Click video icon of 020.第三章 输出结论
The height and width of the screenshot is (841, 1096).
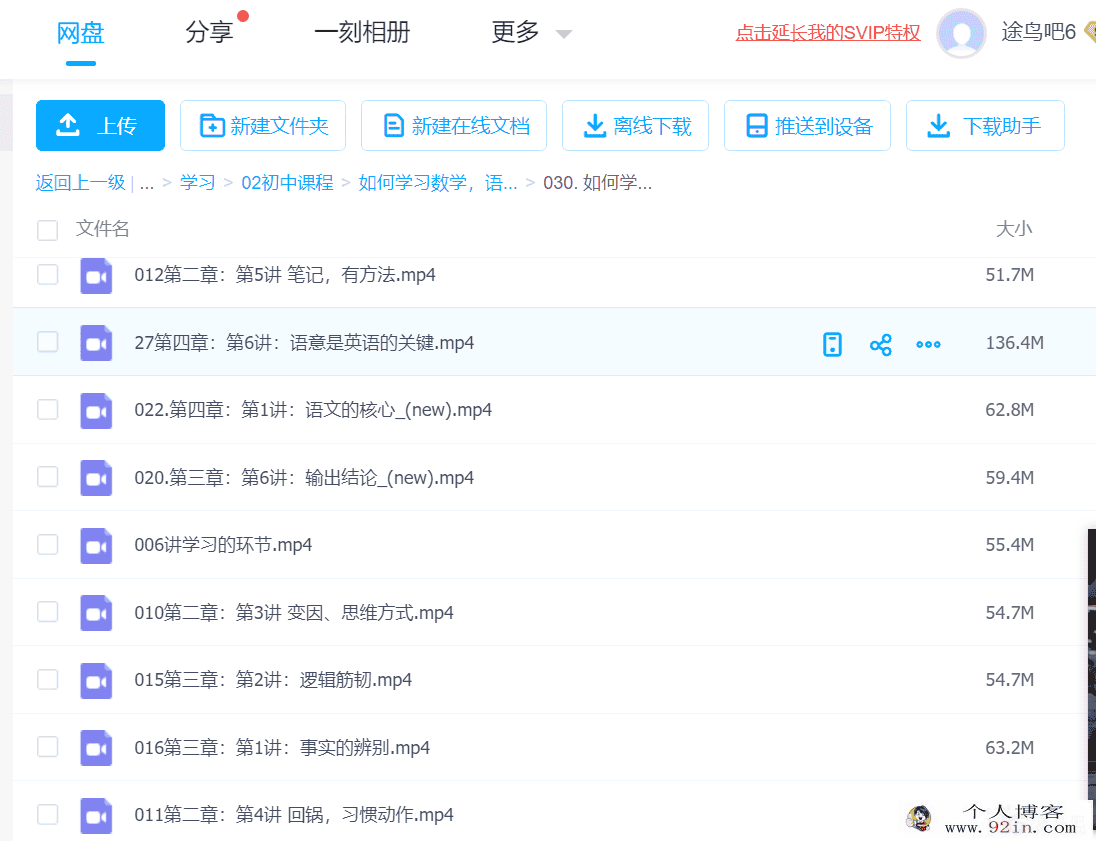point(96,478)
